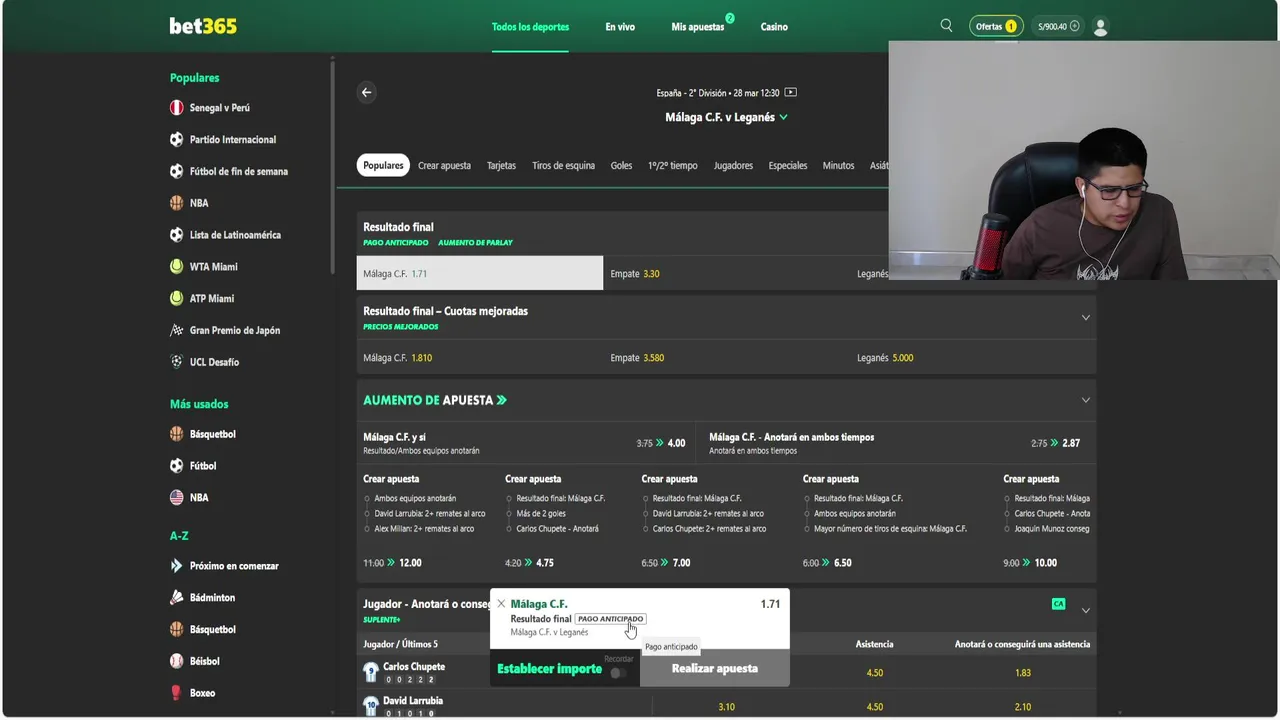Click the Partido Internacional soccer ball icon
Screen dimensions: 1280x720
(176, 140)
